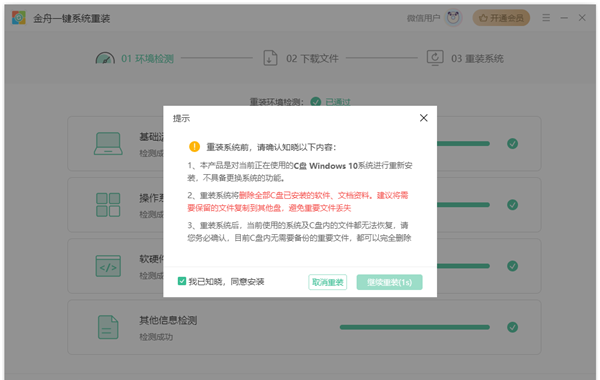Click the orange warning exclamation icon
Viewport: 600px width, 380px height.
click(194, 147)
